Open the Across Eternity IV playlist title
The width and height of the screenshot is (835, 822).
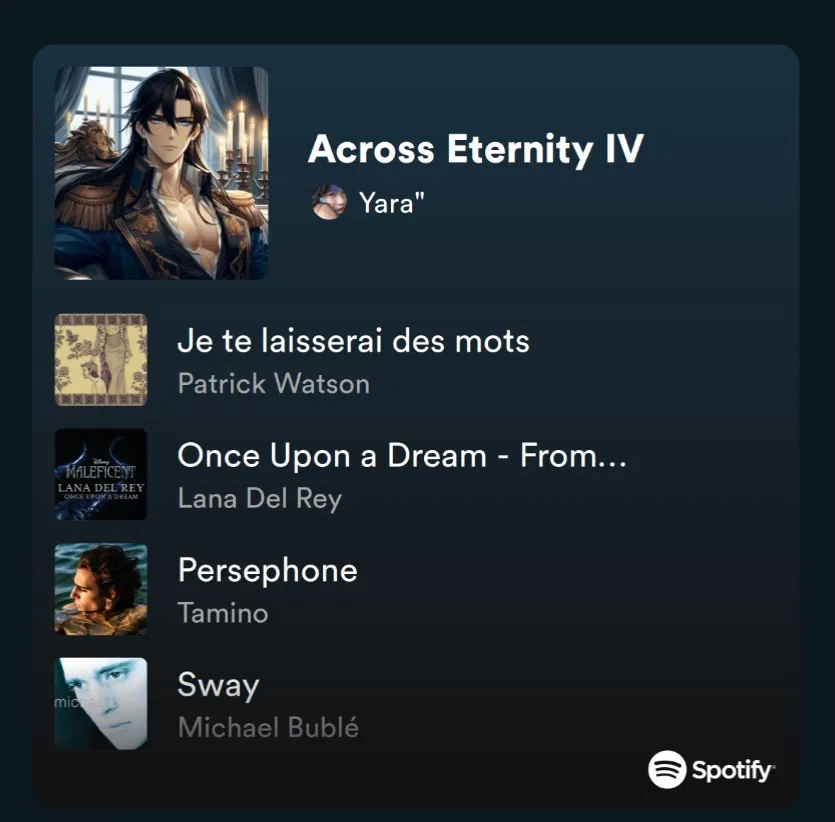click(x=476, y=149)
